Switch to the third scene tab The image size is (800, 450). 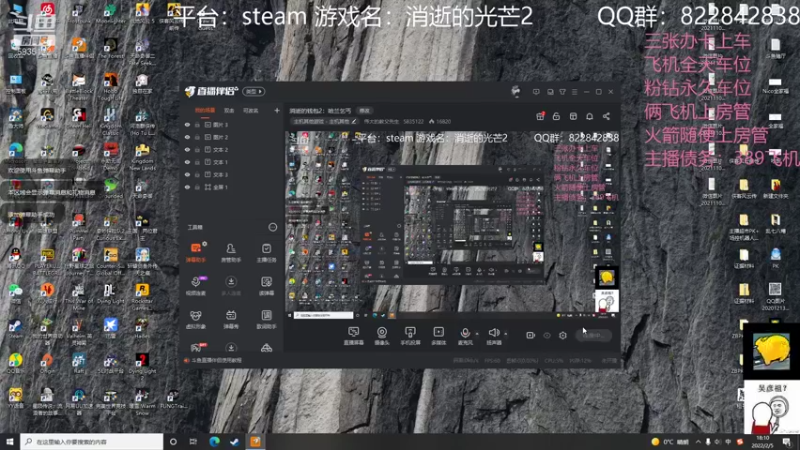[251, 110]
